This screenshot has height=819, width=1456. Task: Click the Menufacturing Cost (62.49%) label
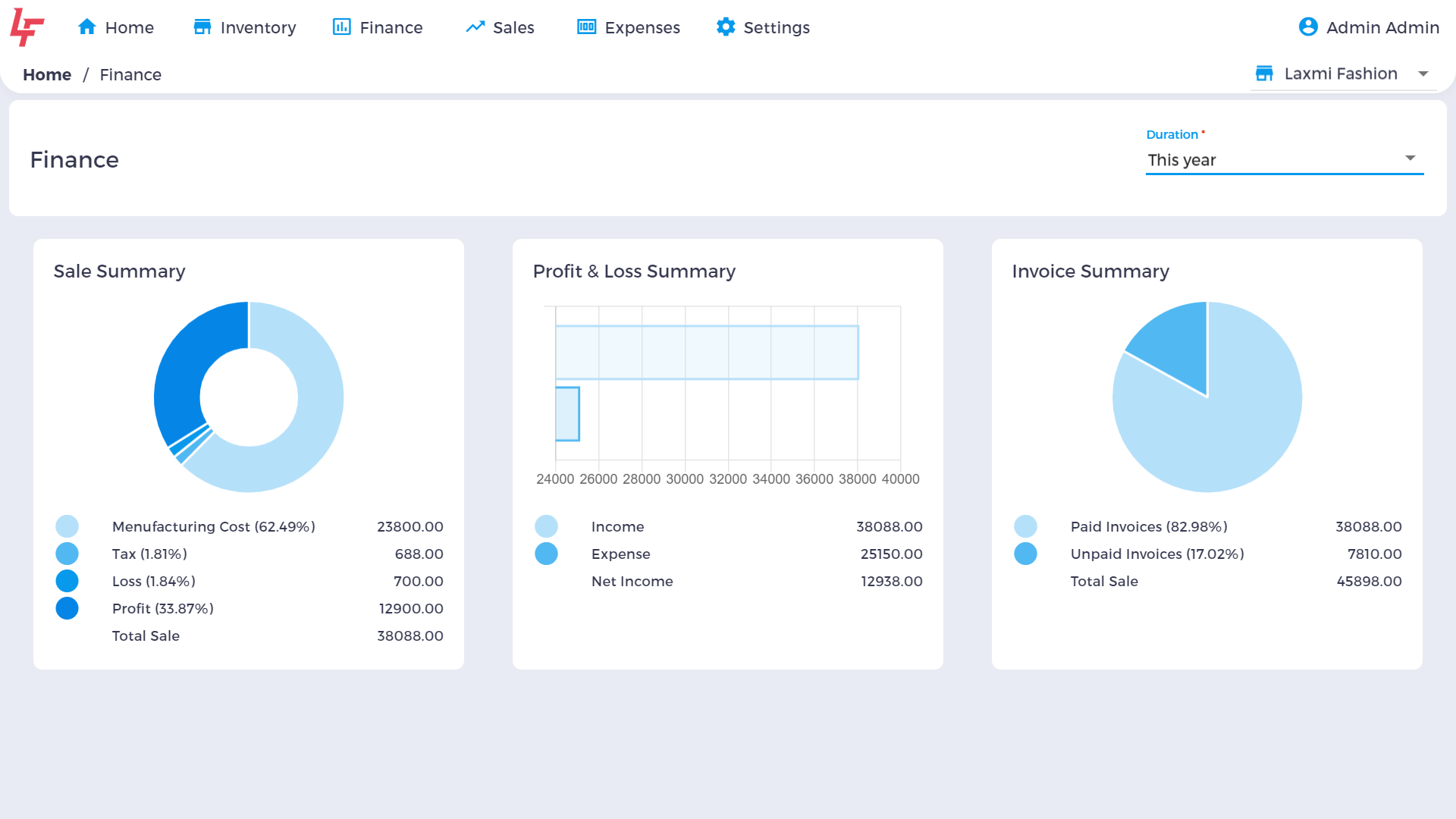tap(214, 527)
